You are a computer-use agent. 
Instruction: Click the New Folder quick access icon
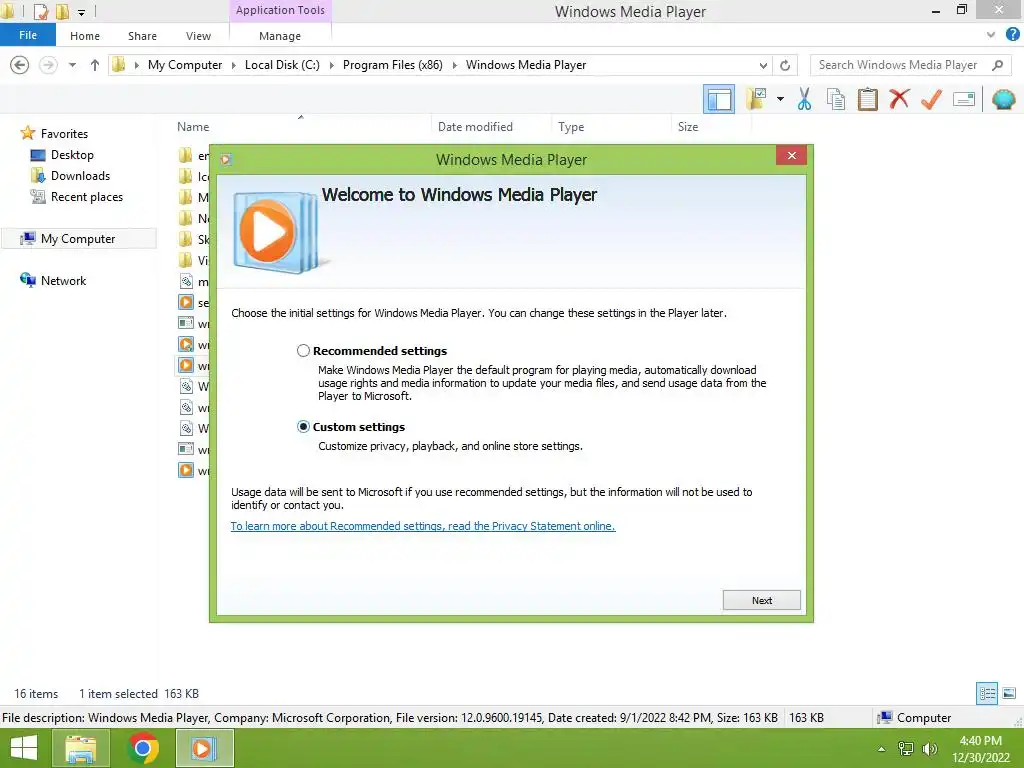point(62,11)
